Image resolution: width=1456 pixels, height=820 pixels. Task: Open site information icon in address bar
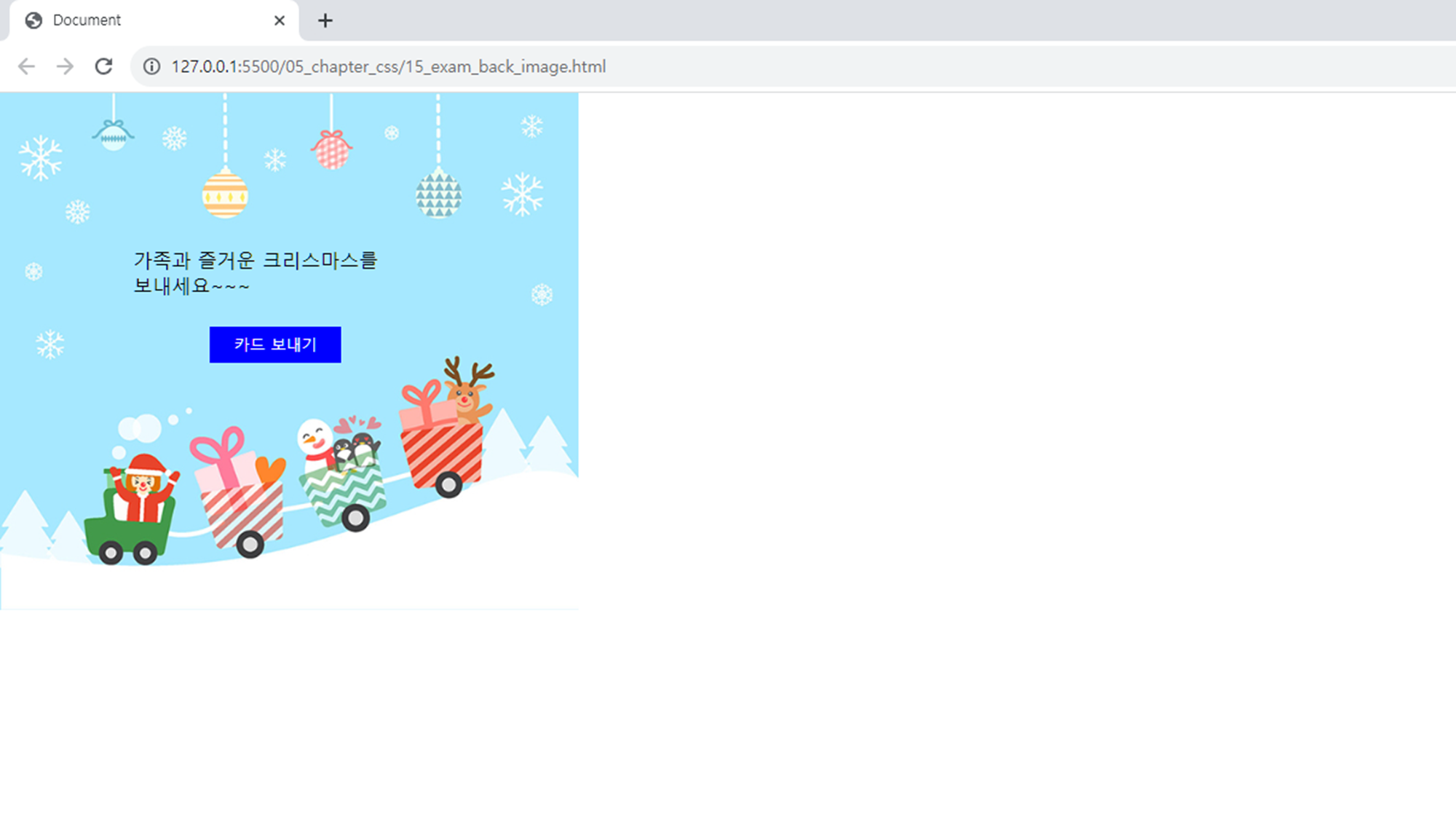151,66
